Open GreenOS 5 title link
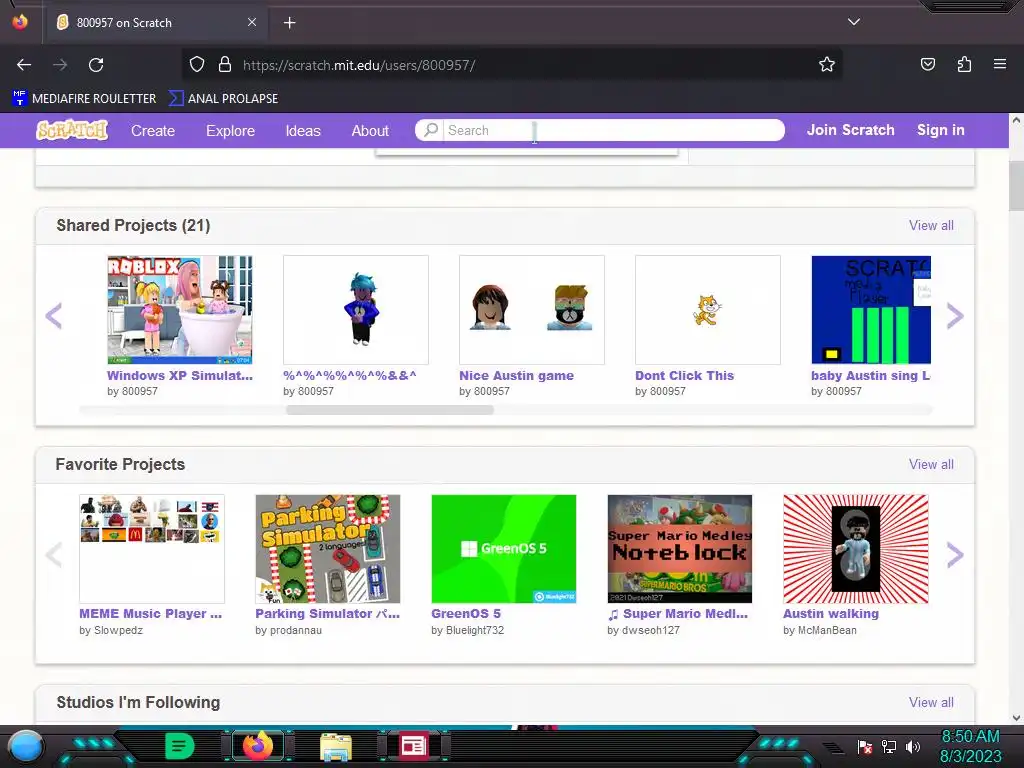 click(466, 614)
